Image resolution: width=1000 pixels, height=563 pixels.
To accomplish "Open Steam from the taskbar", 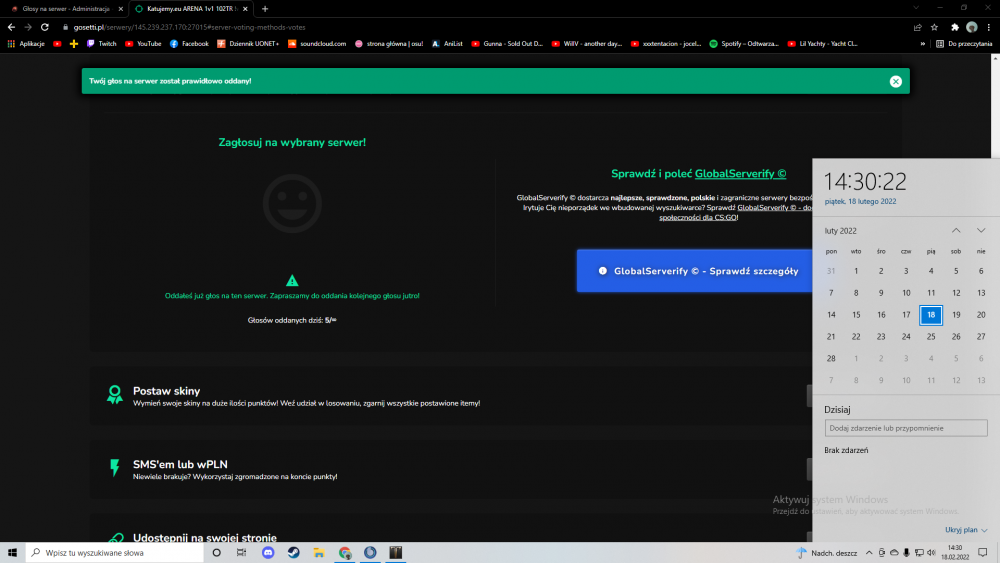I will 293,553.
